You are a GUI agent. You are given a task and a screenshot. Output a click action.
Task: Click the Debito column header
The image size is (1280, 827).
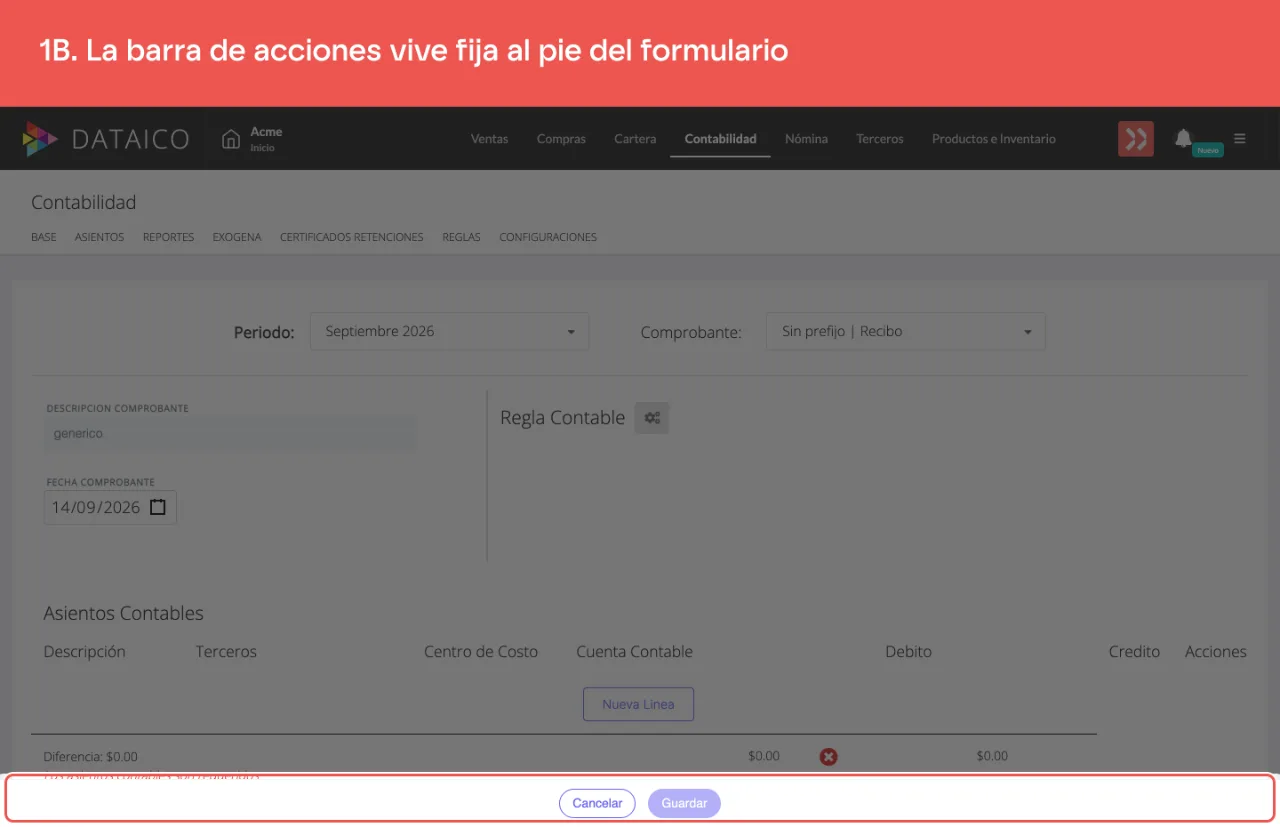click(908, 652)
